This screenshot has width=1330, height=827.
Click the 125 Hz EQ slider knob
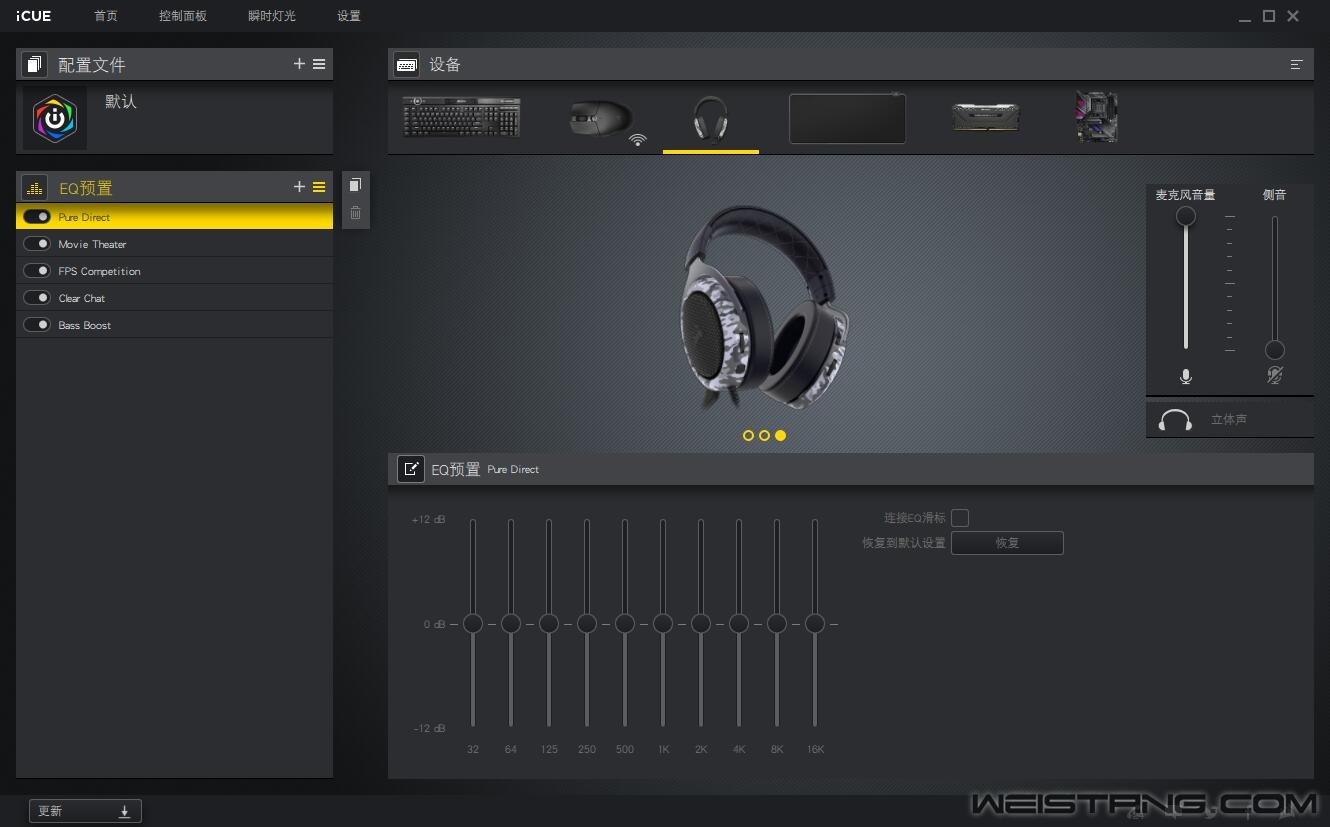(x=549, y=624)
